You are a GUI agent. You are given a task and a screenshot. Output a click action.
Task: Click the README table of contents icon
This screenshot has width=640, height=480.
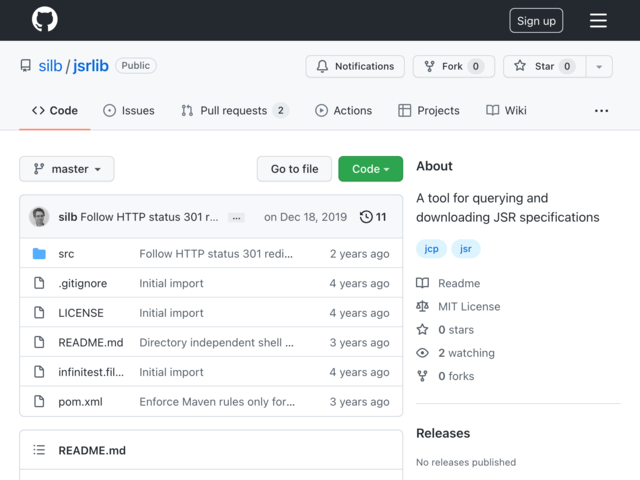click(x=39, y=450)
